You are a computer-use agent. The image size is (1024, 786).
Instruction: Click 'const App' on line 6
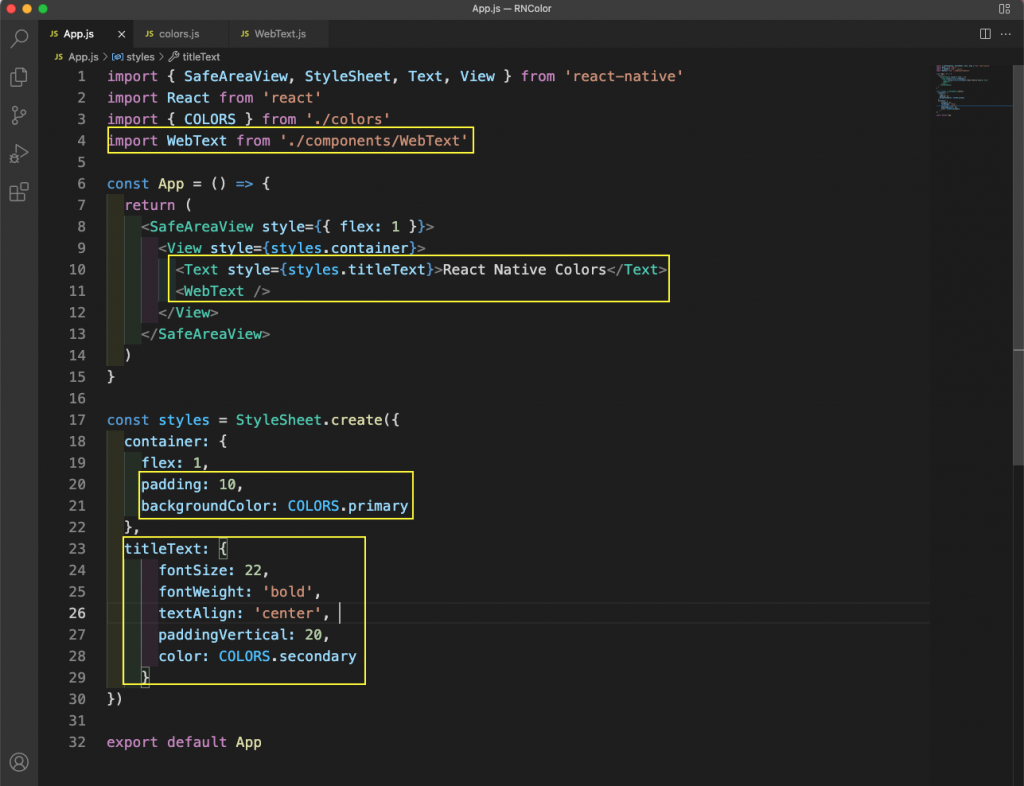click(146, 184)
